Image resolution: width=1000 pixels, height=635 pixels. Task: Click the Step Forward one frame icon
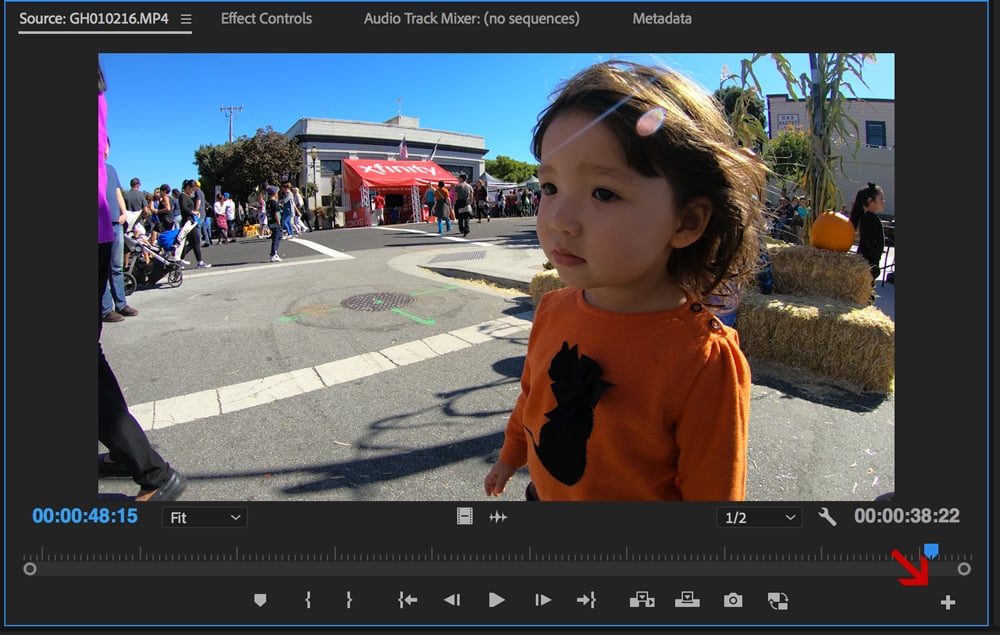coord(542,599)
